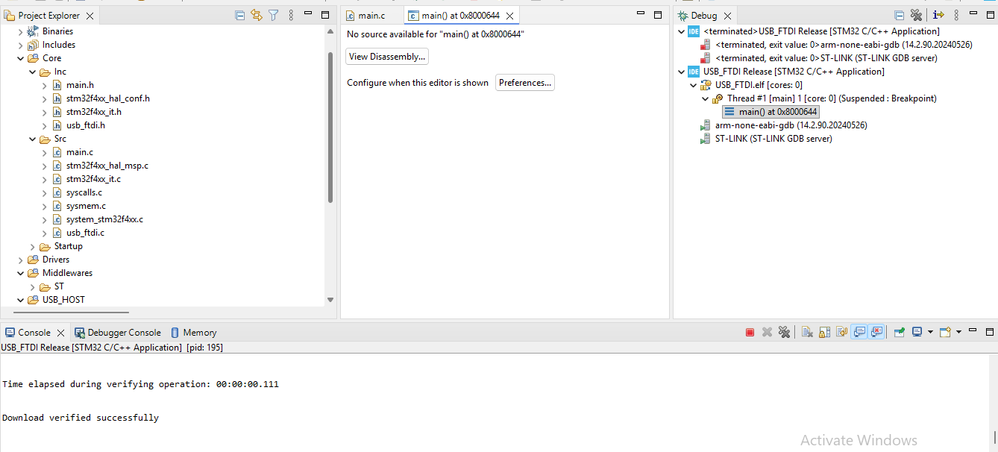Viewport: 998px width, 452px height.
Task: Open the Debug view menu (three dots)
Action: (x=957, y=15)
